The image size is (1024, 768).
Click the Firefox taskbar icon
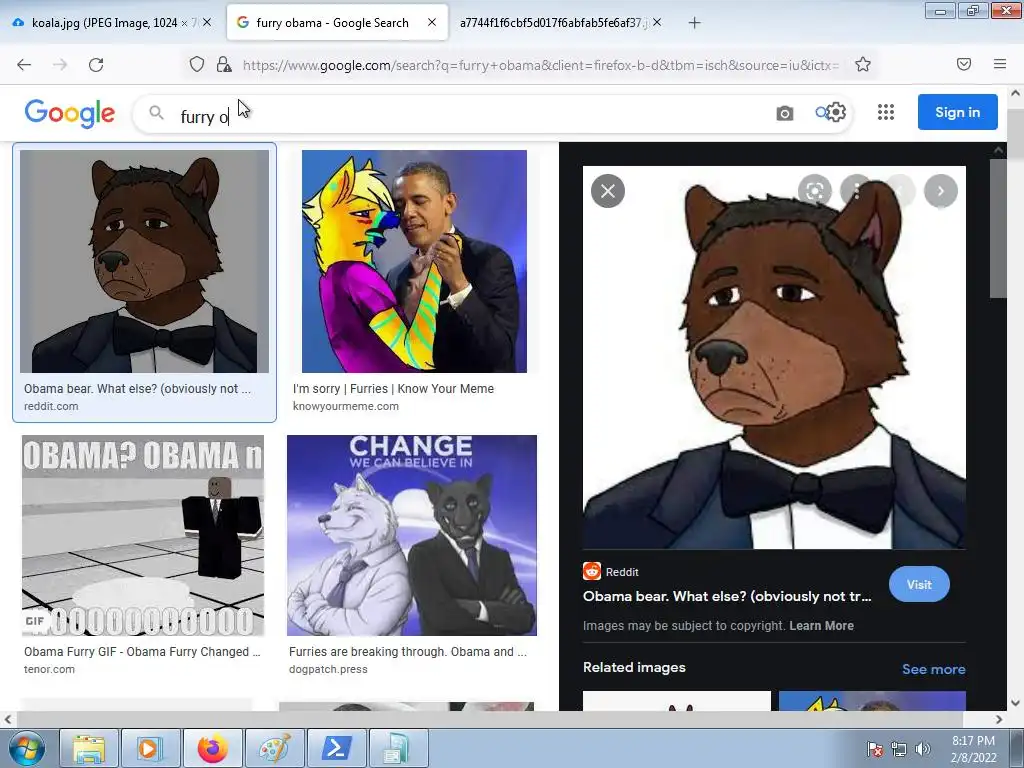coord(212,748)
